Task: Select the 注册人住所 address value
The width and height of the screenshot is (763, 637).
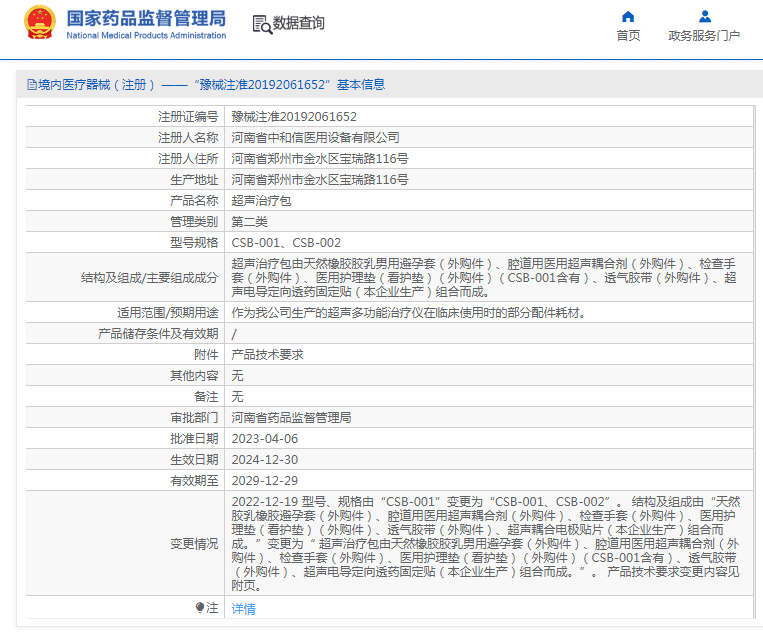Action: pos(320,159)
